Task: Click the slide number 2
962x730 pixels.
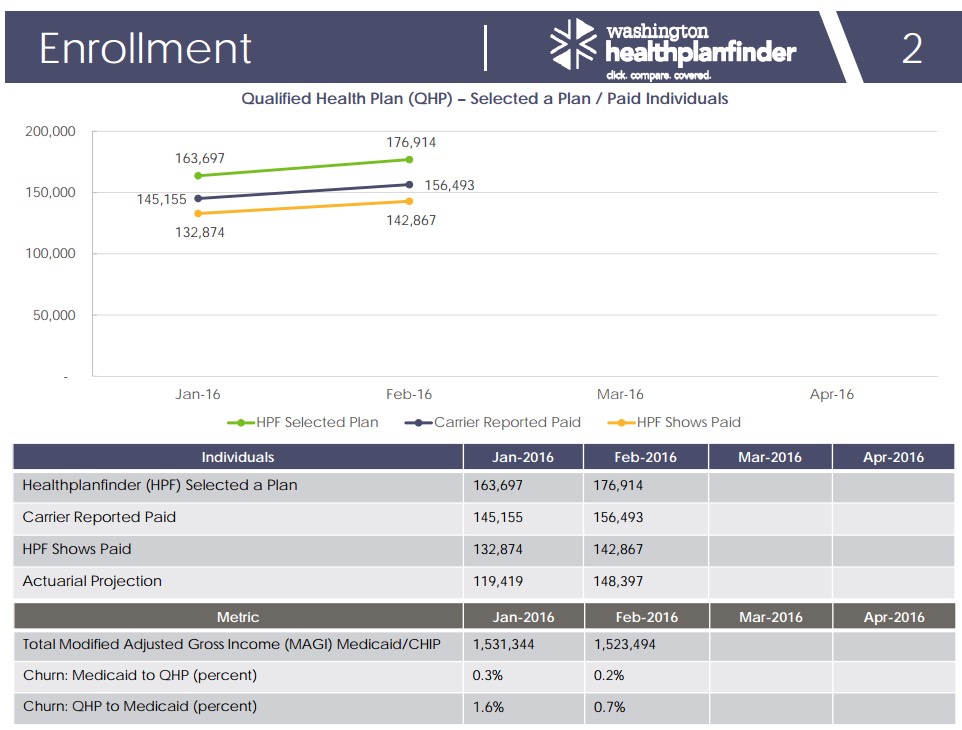Action: 911,48
